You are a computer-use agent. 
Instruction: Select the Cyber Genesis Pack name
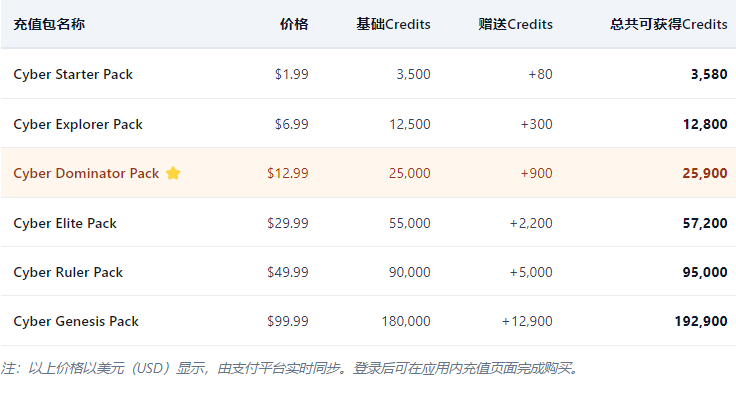point(76,321)
